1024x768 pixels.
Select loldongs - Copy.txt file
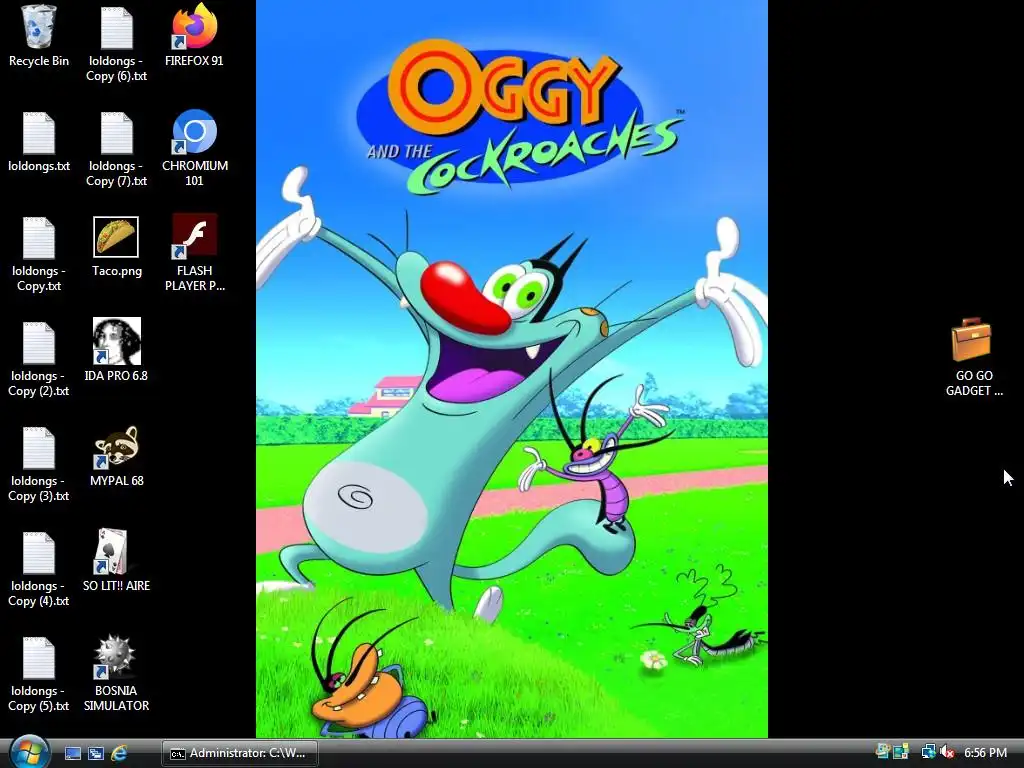[x=39, y=253]
